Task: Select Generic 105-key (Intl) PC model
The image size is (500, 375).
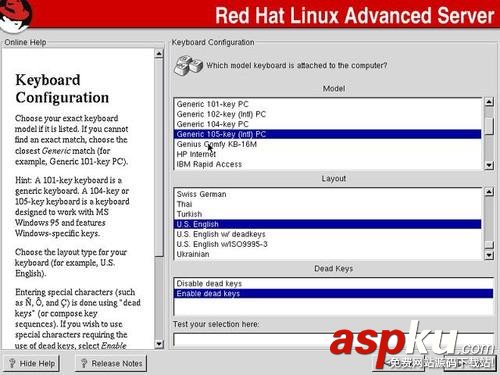Action: click(x=327, y=134)
